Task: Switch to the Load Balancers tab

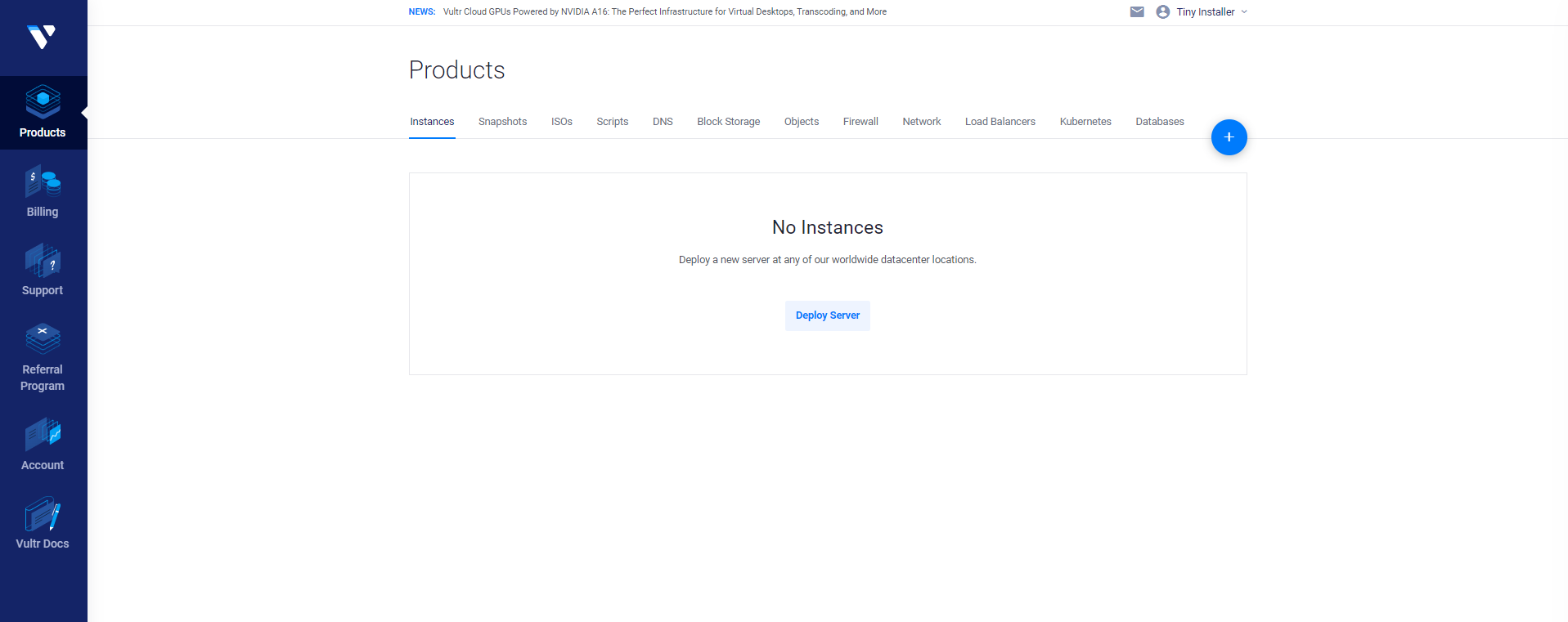Action: coord(1000,122)
